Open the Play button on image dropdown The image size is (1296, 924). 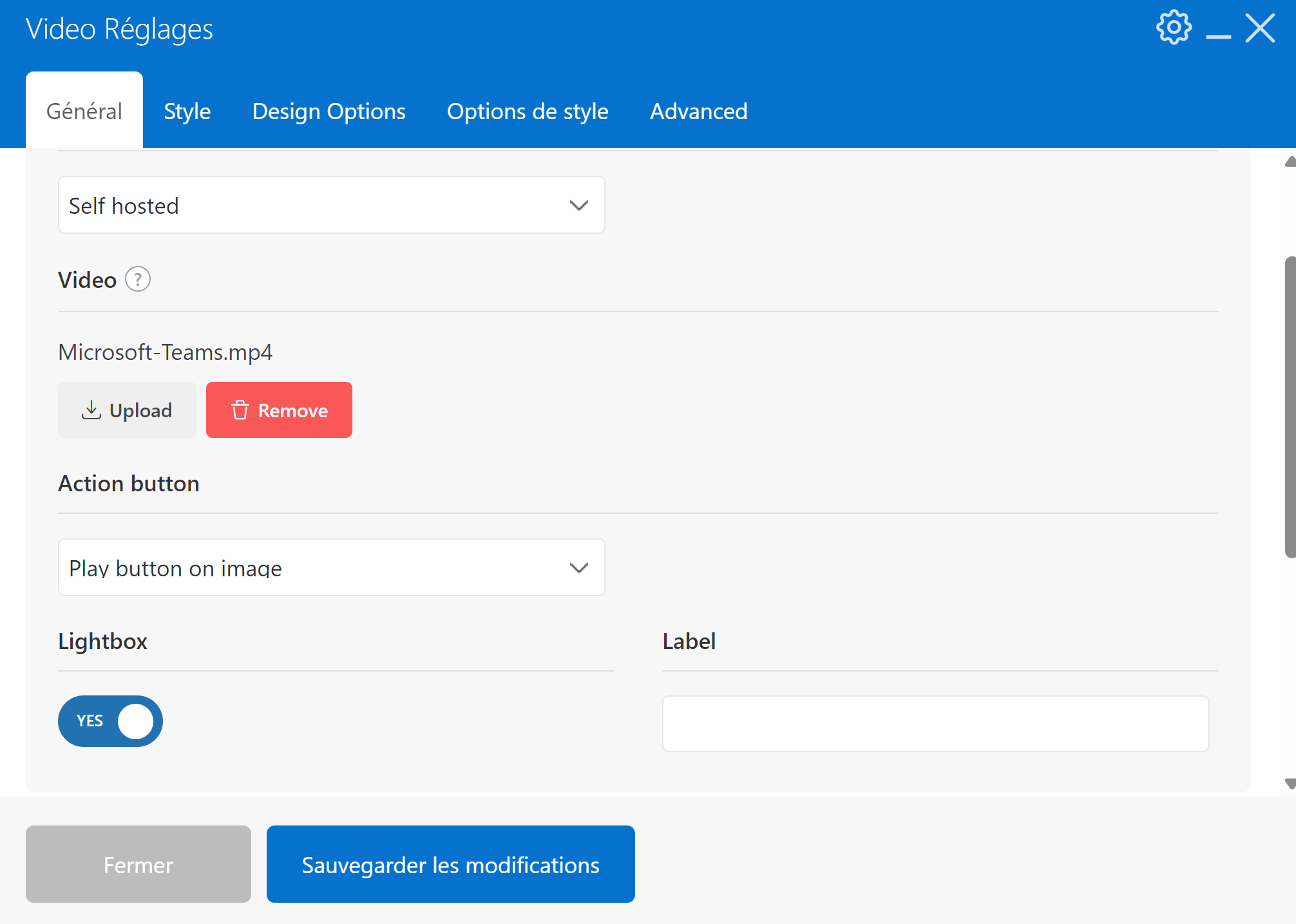(332, 567)
